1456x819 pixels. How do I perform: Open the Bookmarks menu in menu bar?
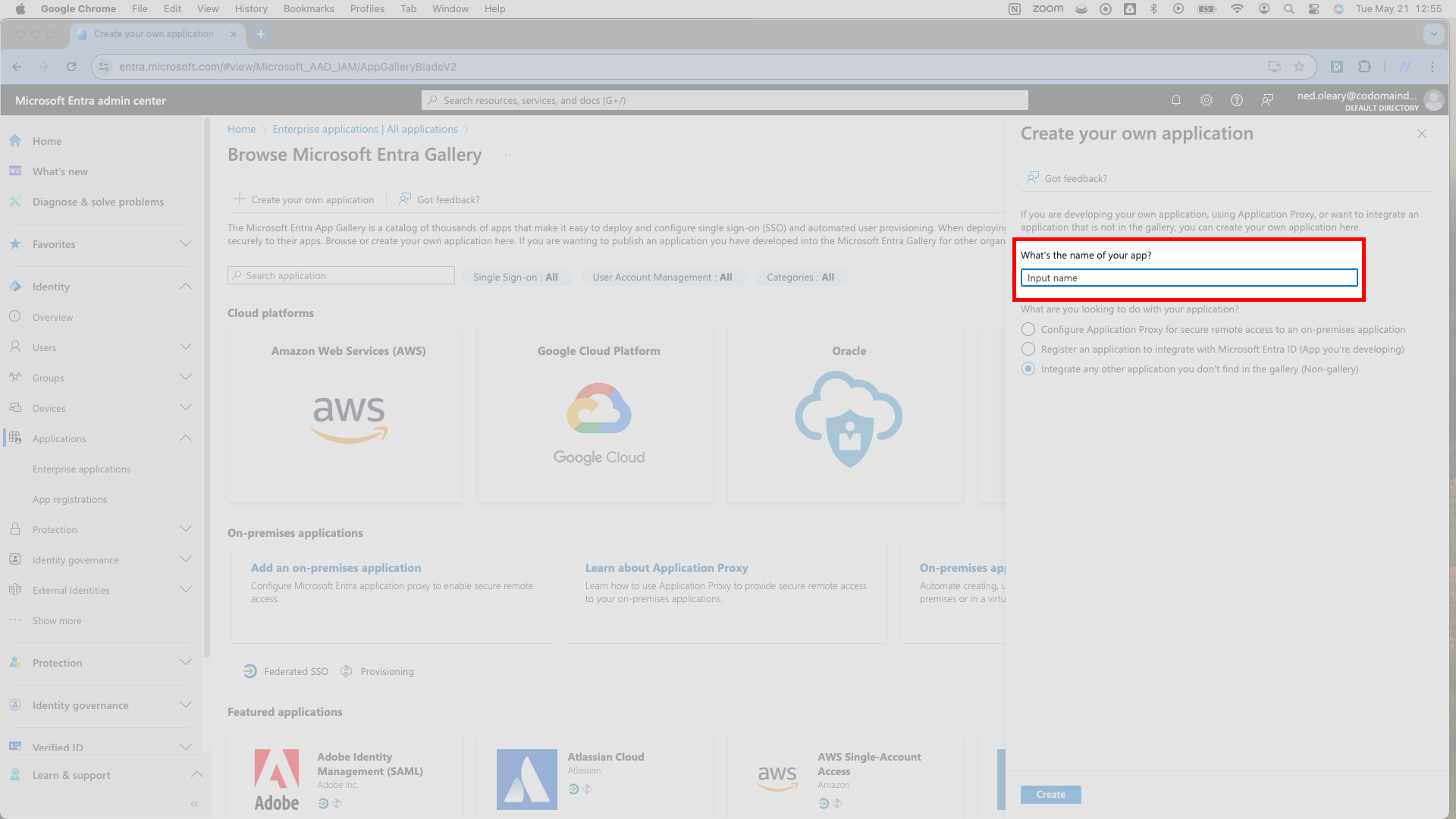point(309,9)
